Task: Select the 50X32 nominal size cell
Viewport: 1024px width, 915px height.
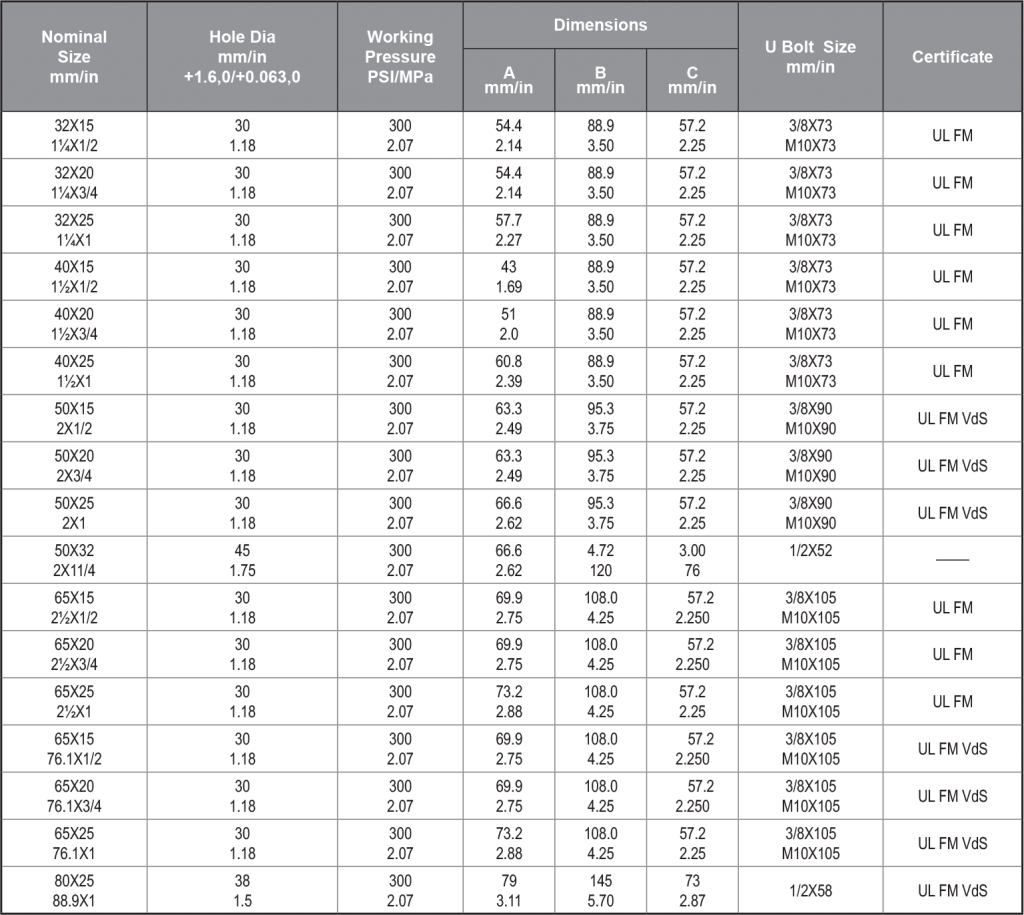Action: (74, 560)
